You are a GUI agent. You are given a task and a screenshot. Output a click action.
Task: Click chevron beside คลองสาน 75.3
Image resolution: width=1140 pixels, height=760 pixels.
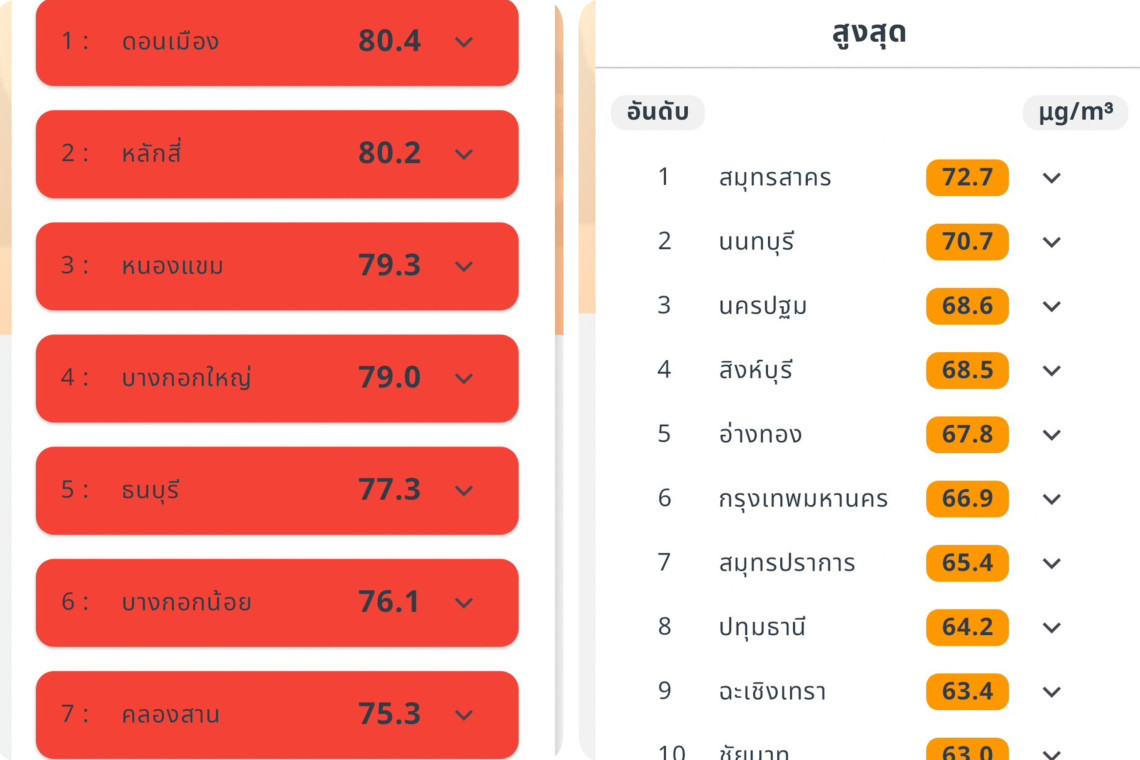pos(463,714)
